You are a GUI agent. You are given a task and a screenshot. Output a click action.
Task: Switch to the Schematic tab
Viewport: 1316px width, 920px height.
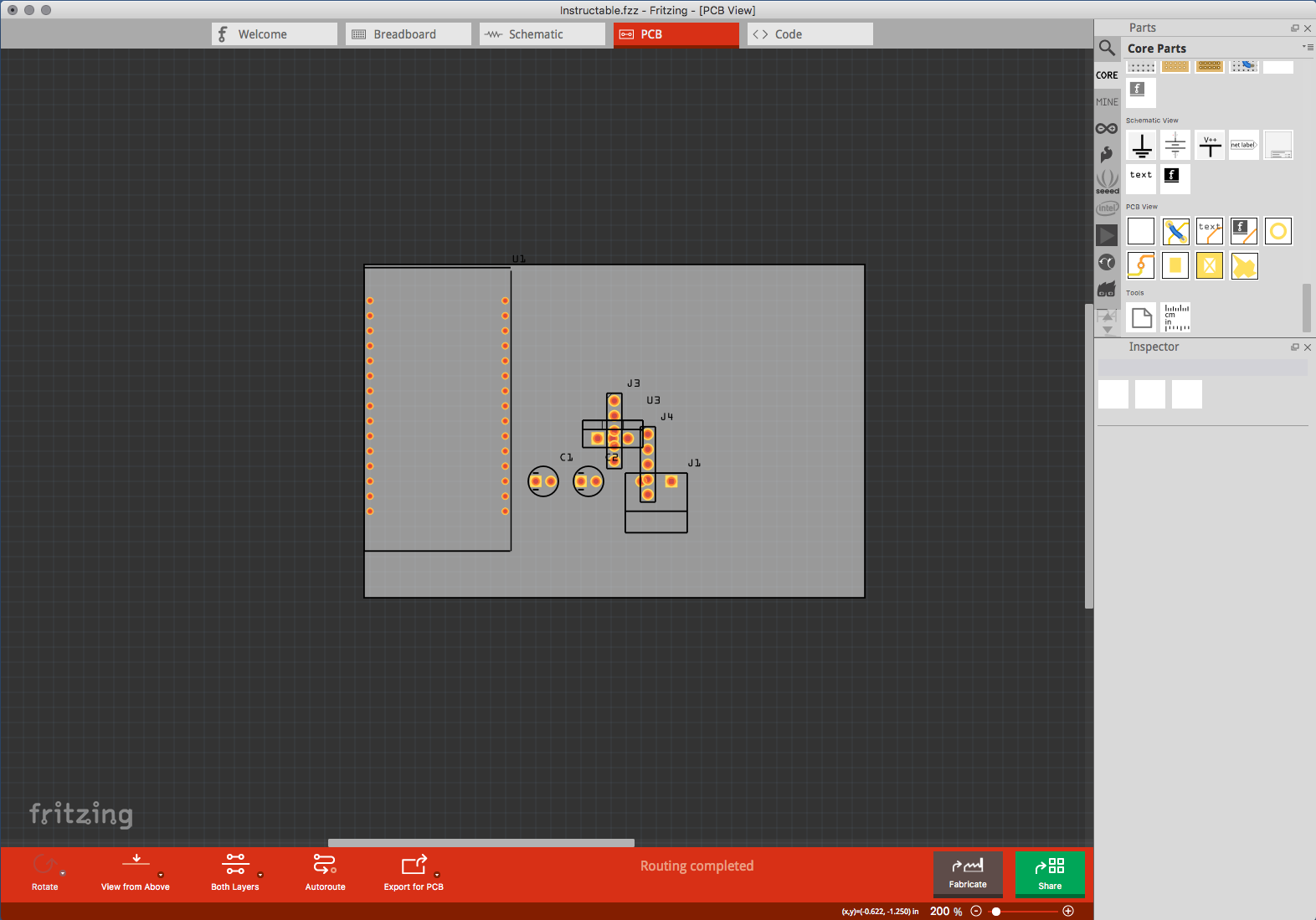pos(542,34)
